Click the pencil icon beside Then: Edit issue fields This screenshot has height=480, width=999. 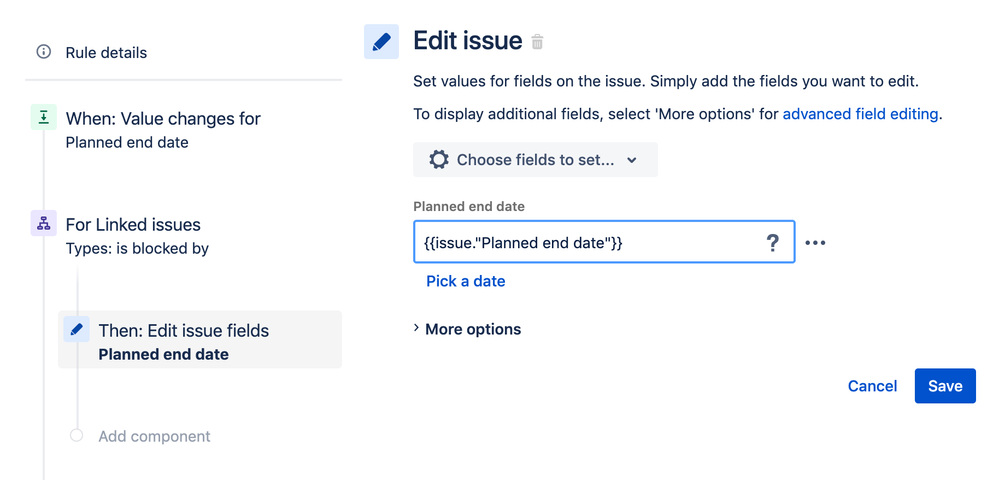(77, 330)
